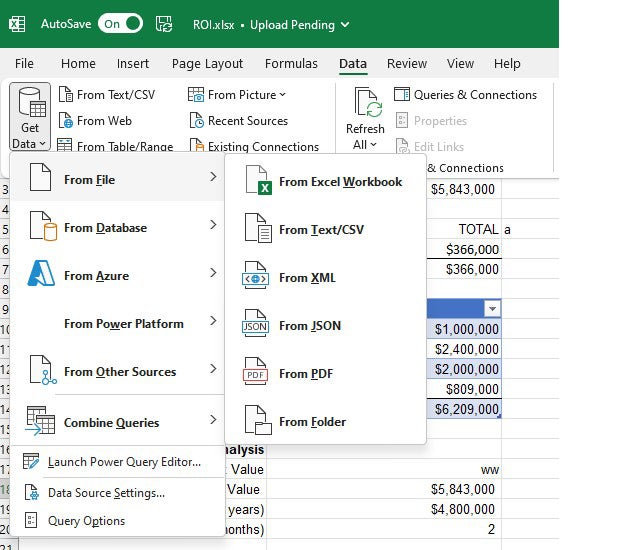
Task: Click the Existing Connections icon
Action: tap(197, 145)
